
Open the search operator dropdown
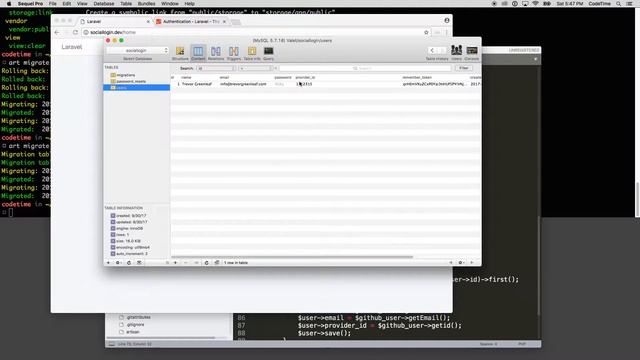click(x=256, y=68)
